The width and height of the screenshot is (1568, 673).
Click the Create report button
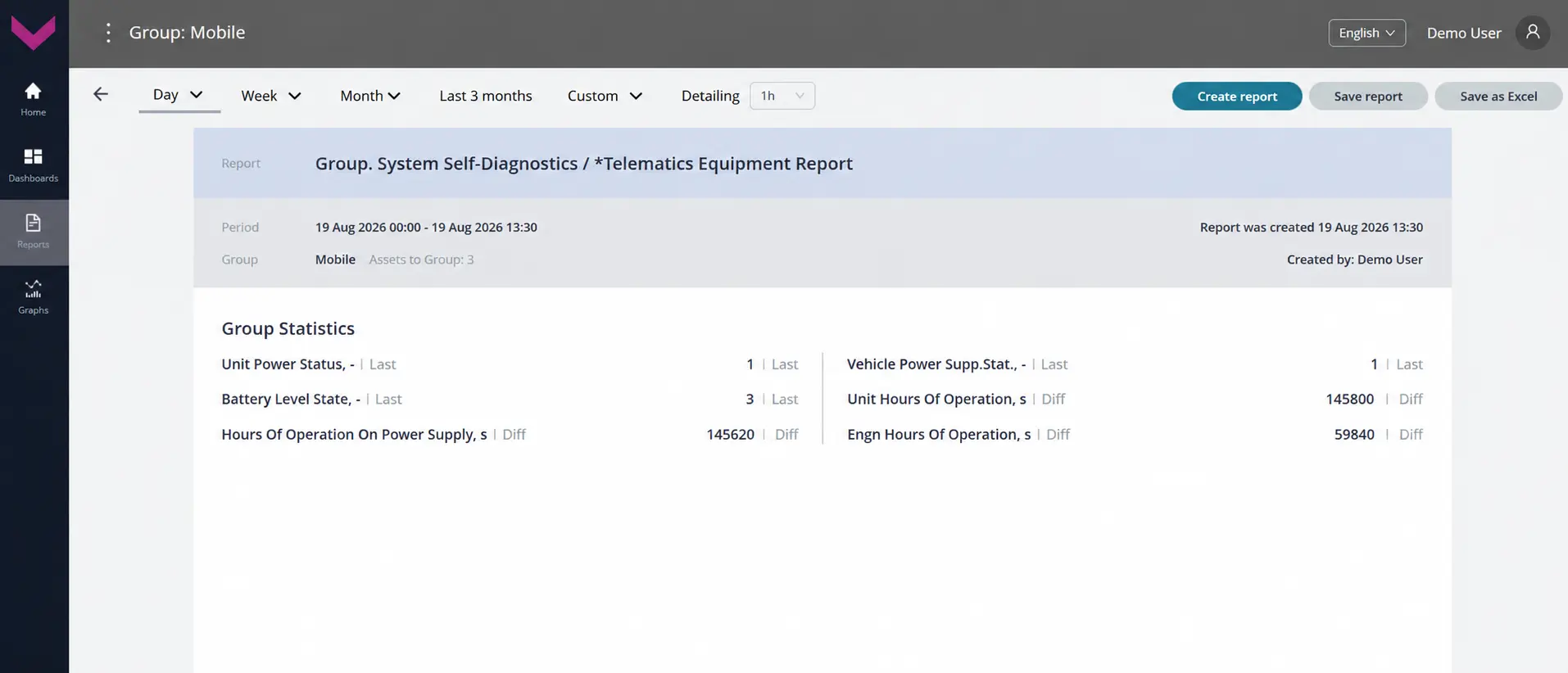[x=1237, y=96]
